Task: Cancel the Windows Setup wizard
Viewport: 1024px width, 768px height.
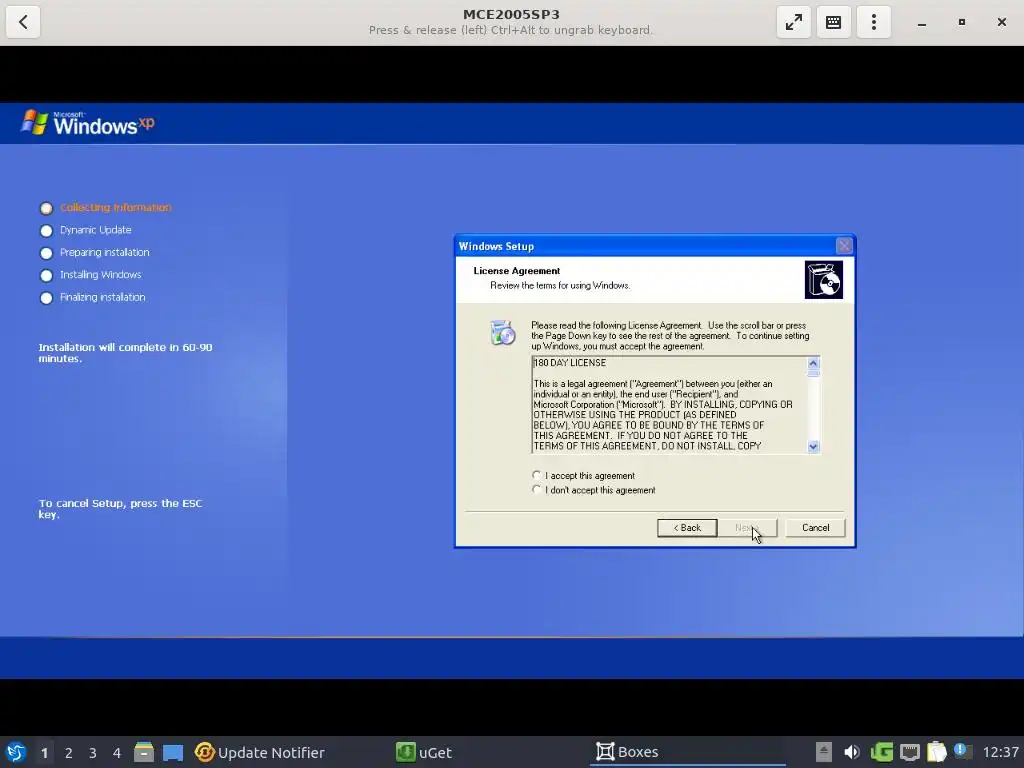Action: click(815, 528)
